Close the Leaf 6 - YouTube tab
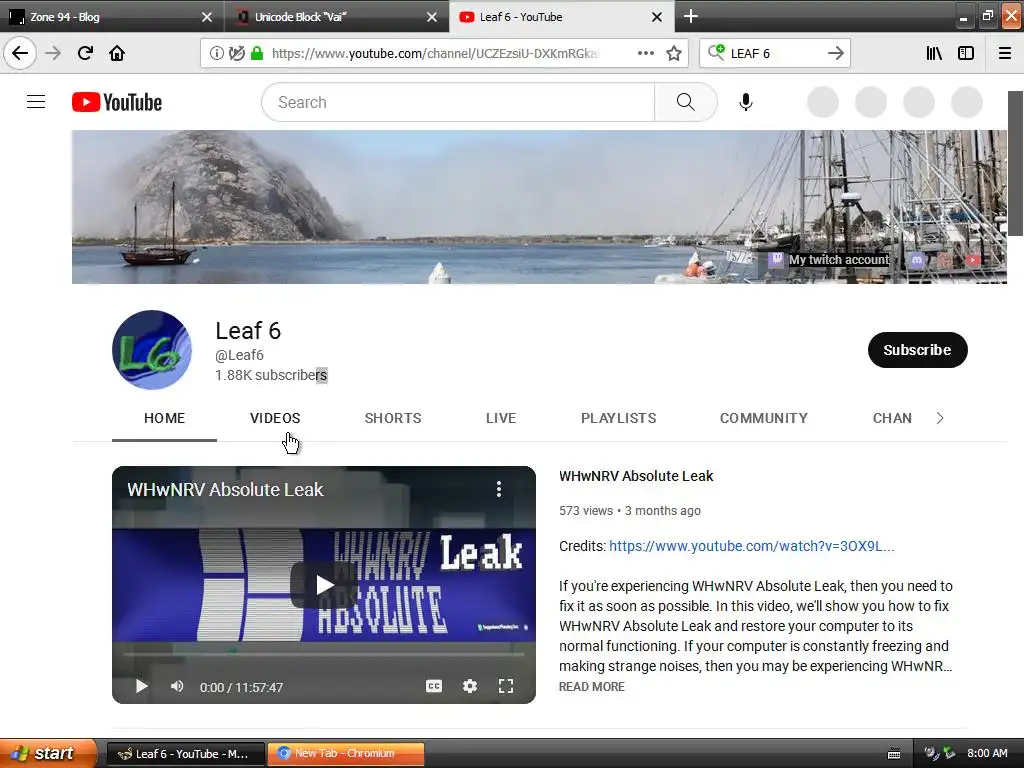The image size is (1024, 768). (x=657, y=17)
